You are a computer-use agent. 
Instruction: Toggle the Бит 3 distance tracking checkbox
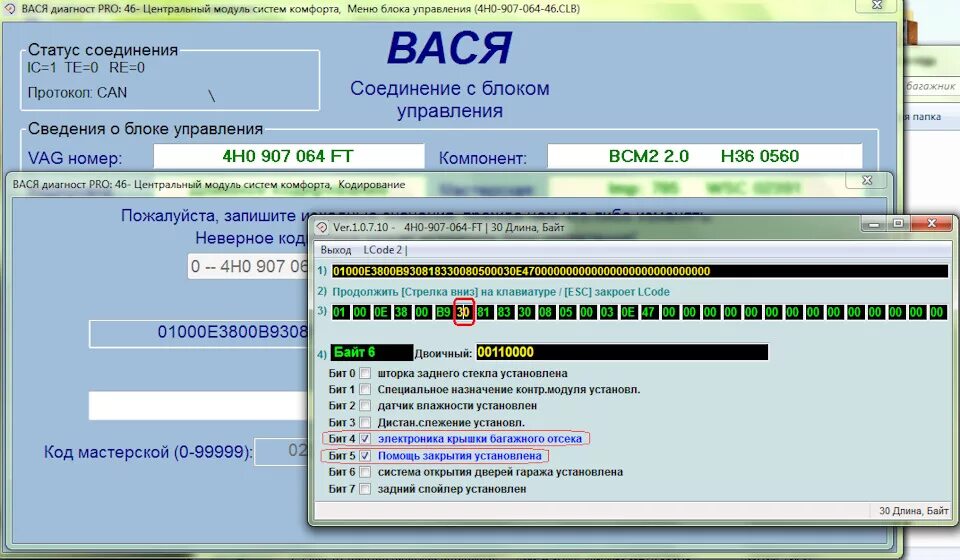[365, 422]
